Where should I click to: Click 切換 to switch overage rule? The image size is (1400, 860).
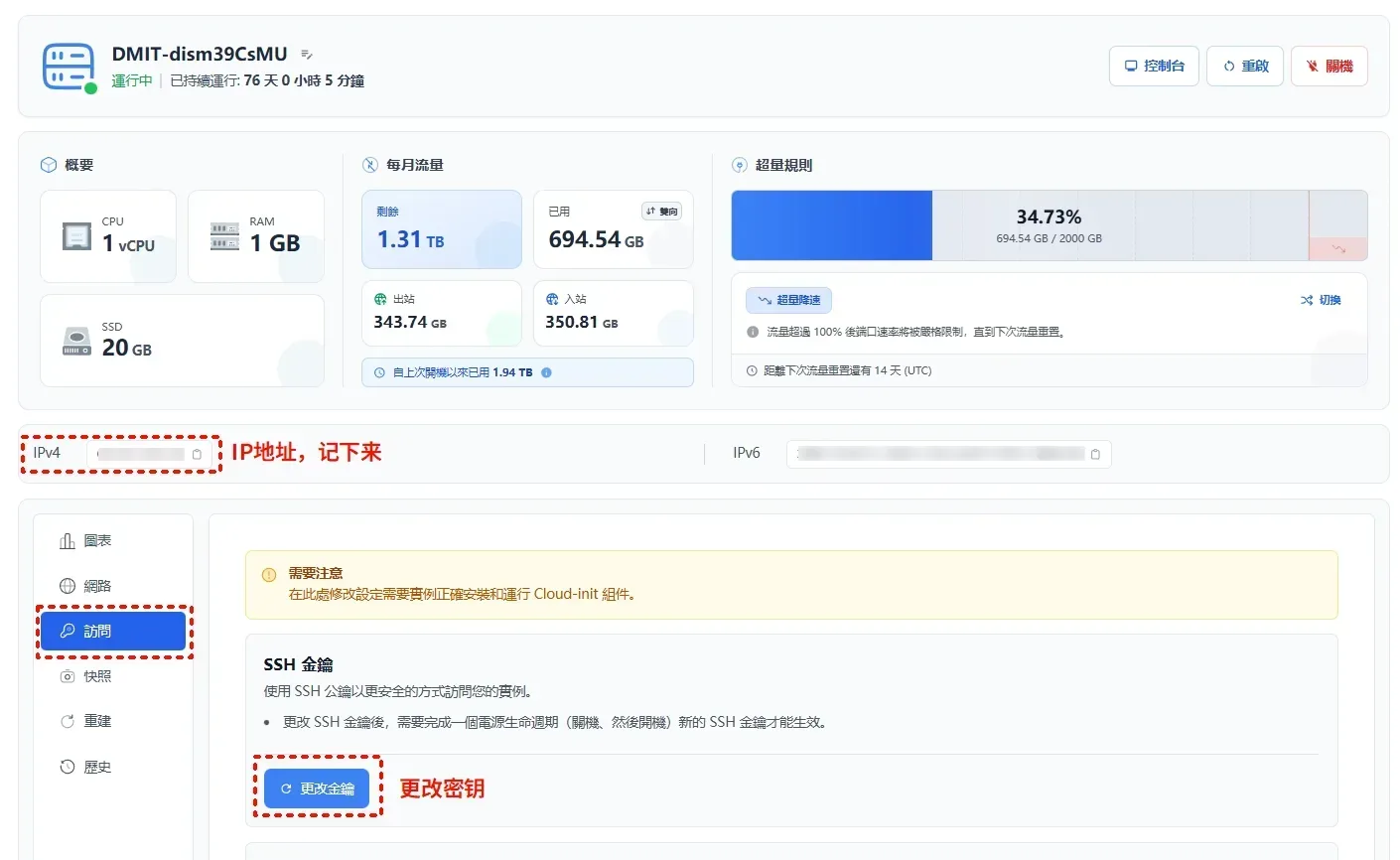coord(1321,300)
